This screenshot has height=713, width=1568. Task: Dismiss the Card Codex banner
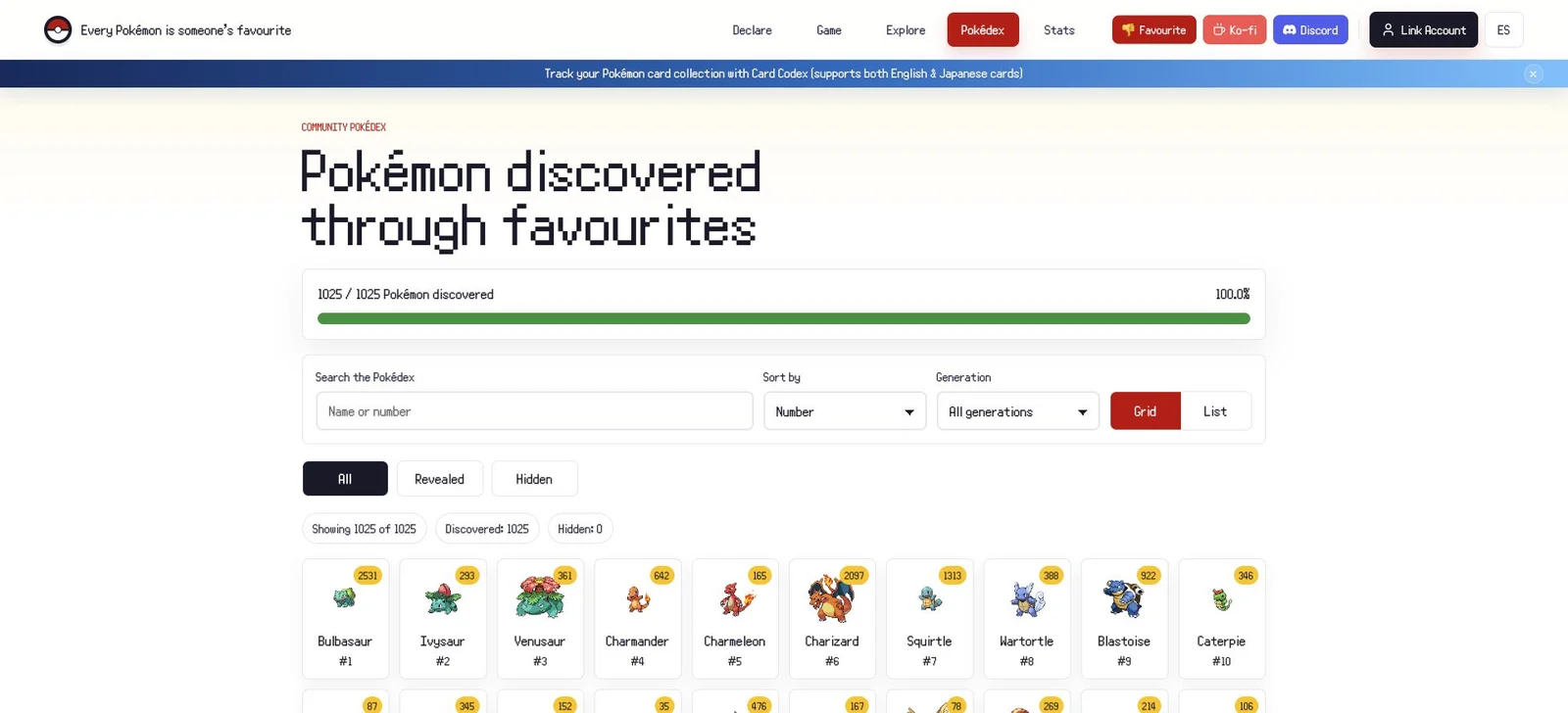1534,73
